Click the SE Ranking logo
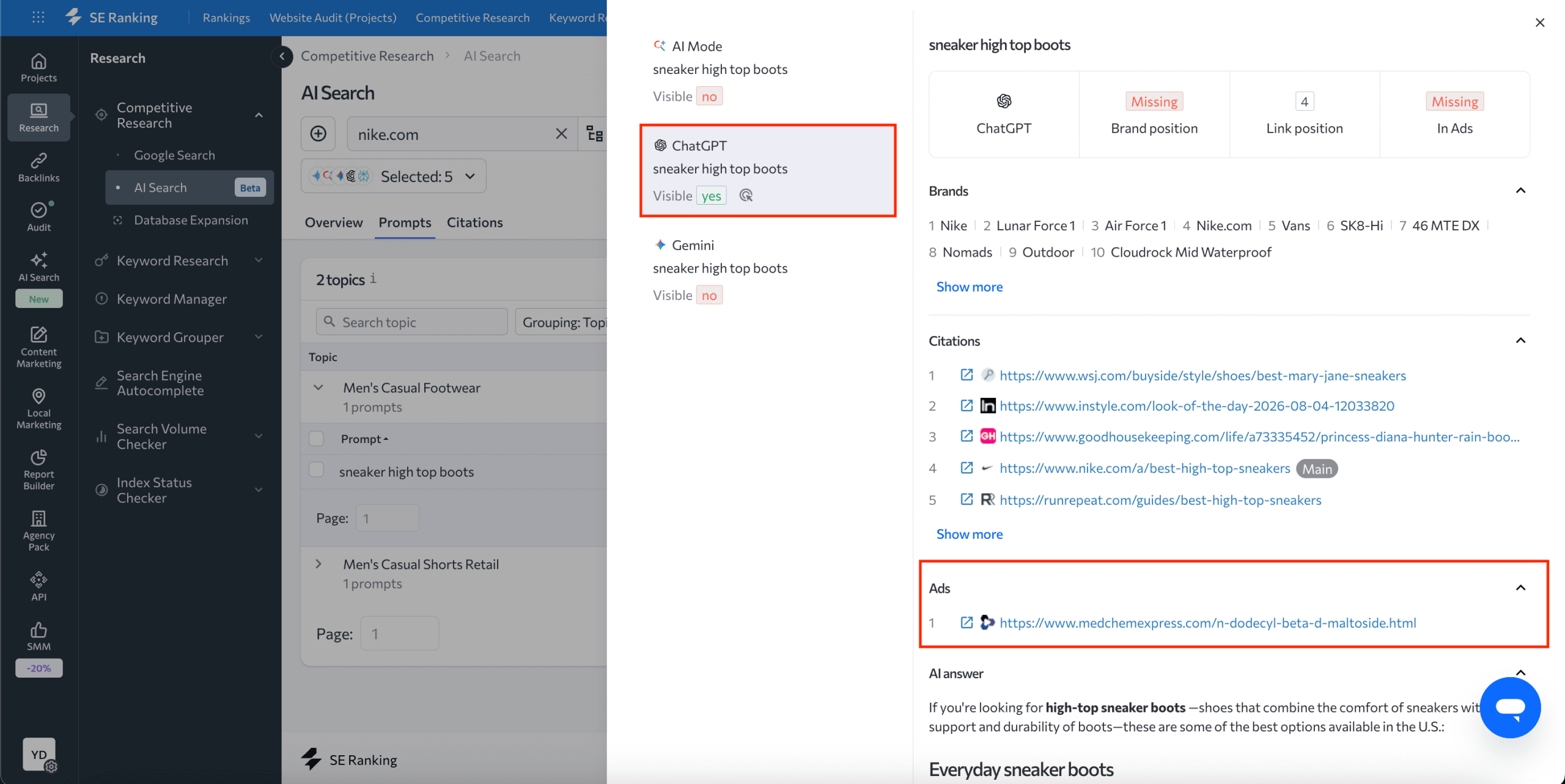The image size is (1565, 784). 112,17
